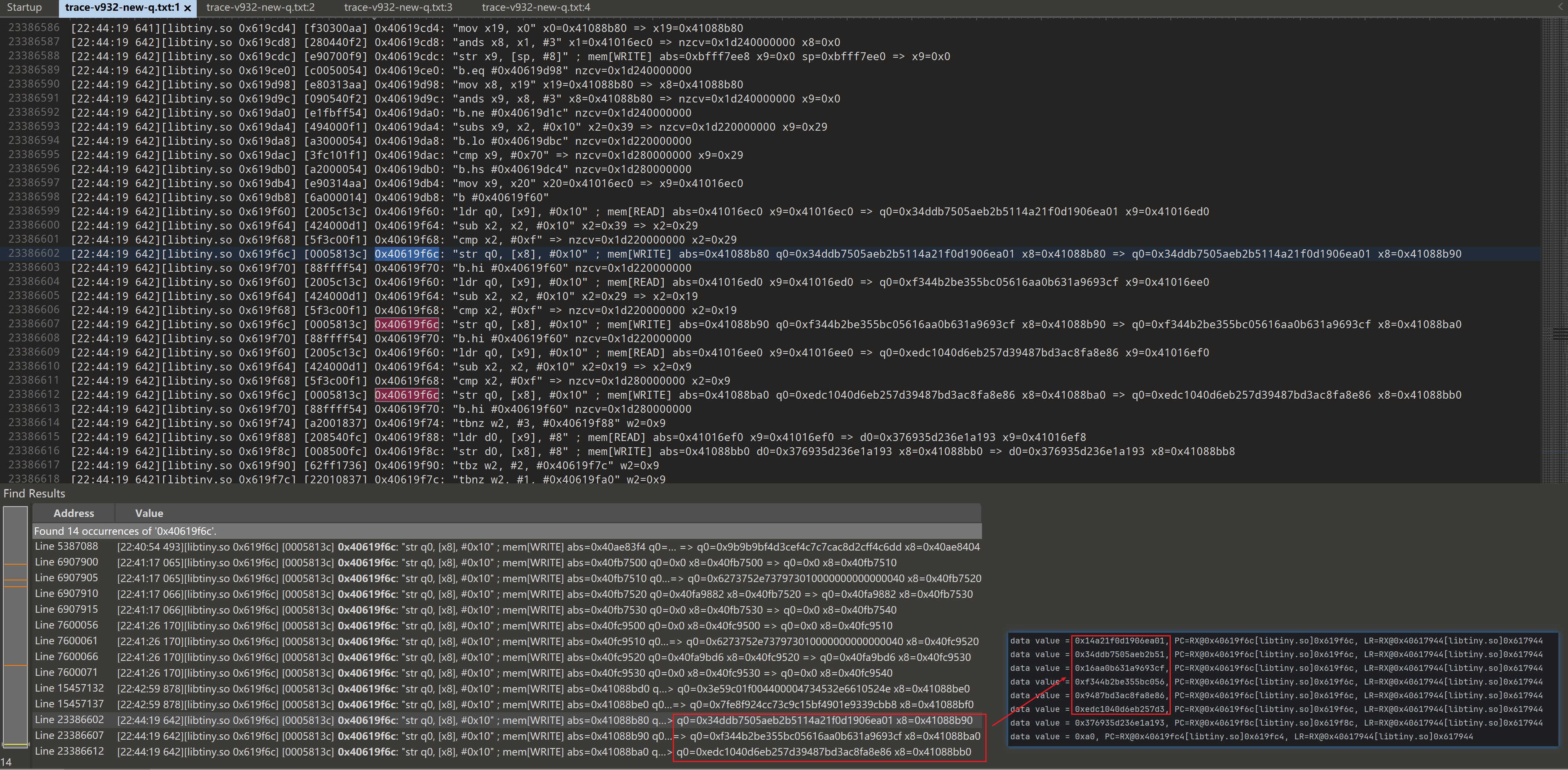1568x770 pixels.
Task: Close the trace-v932-new-q.txt:1 tab
Action: point(188,8)
